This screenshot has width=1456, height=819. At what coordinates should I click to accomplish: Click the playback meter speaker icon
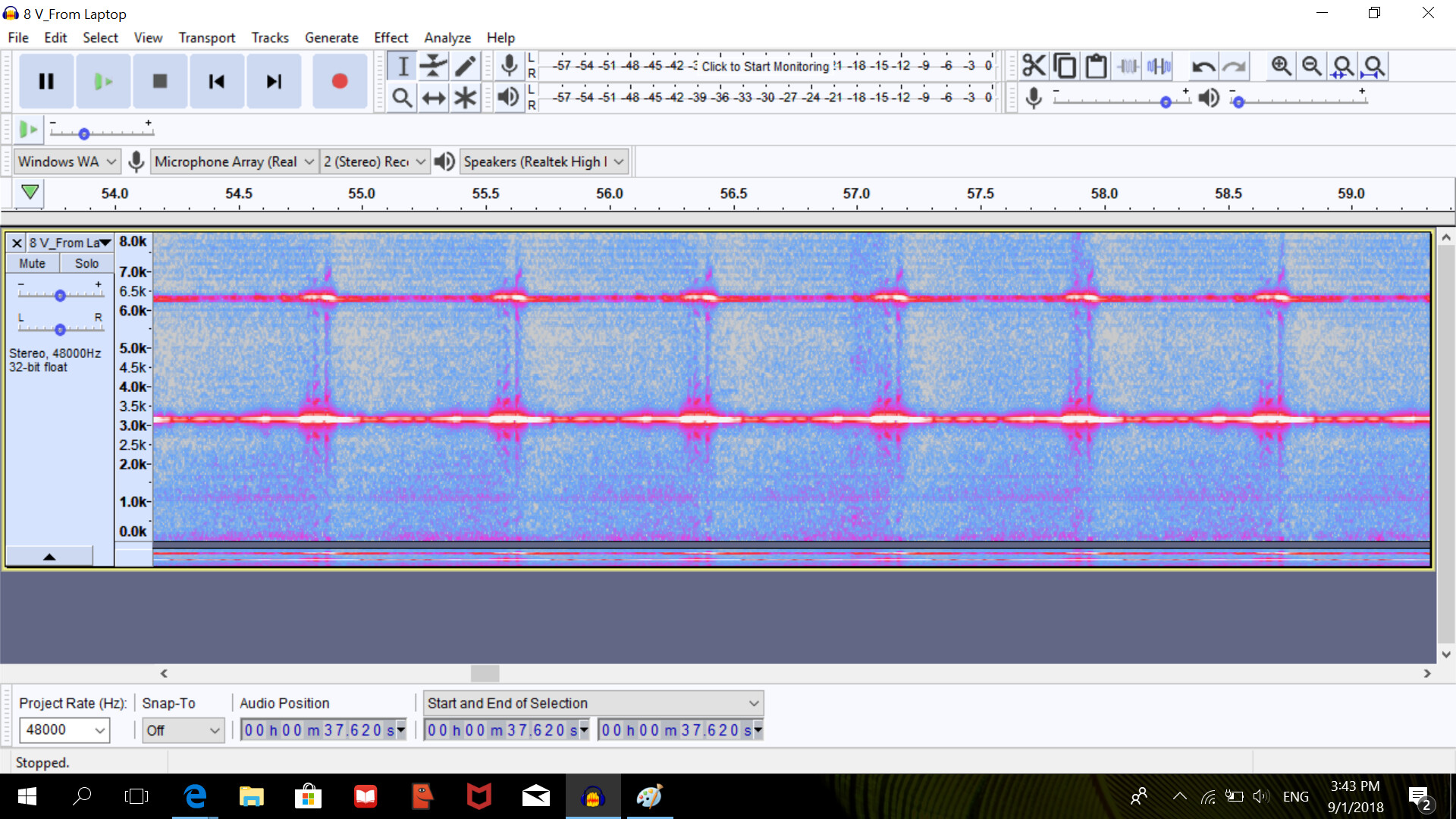[510, 97]
